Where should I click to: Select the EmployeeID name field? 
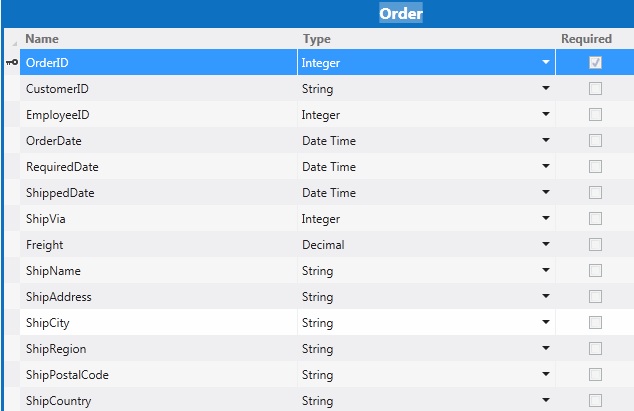click(x=58, y=115)
